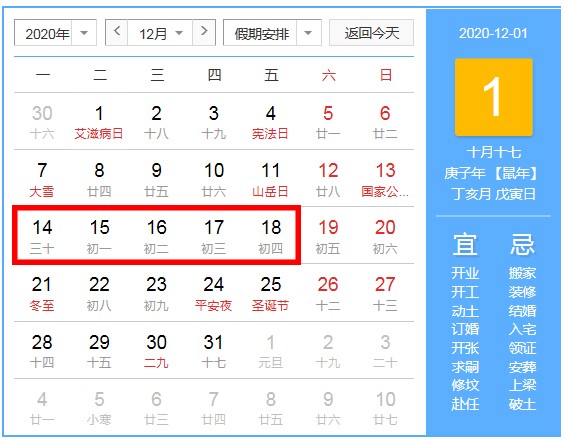Click the yellow day number tile
Image resolution: width=566 pixels, height=441 pixels.
point(493,97)
